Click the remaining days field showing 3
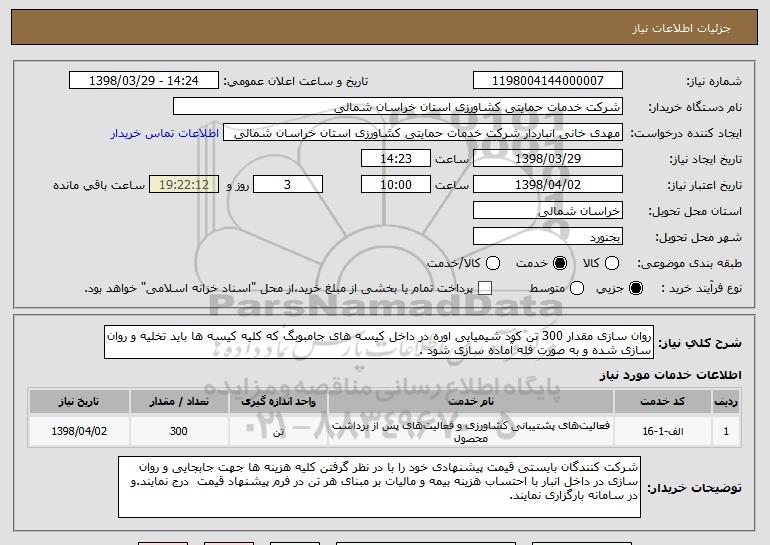Image resolution: width=770 pixels, height=545 pixels. [x=288, y=185]
